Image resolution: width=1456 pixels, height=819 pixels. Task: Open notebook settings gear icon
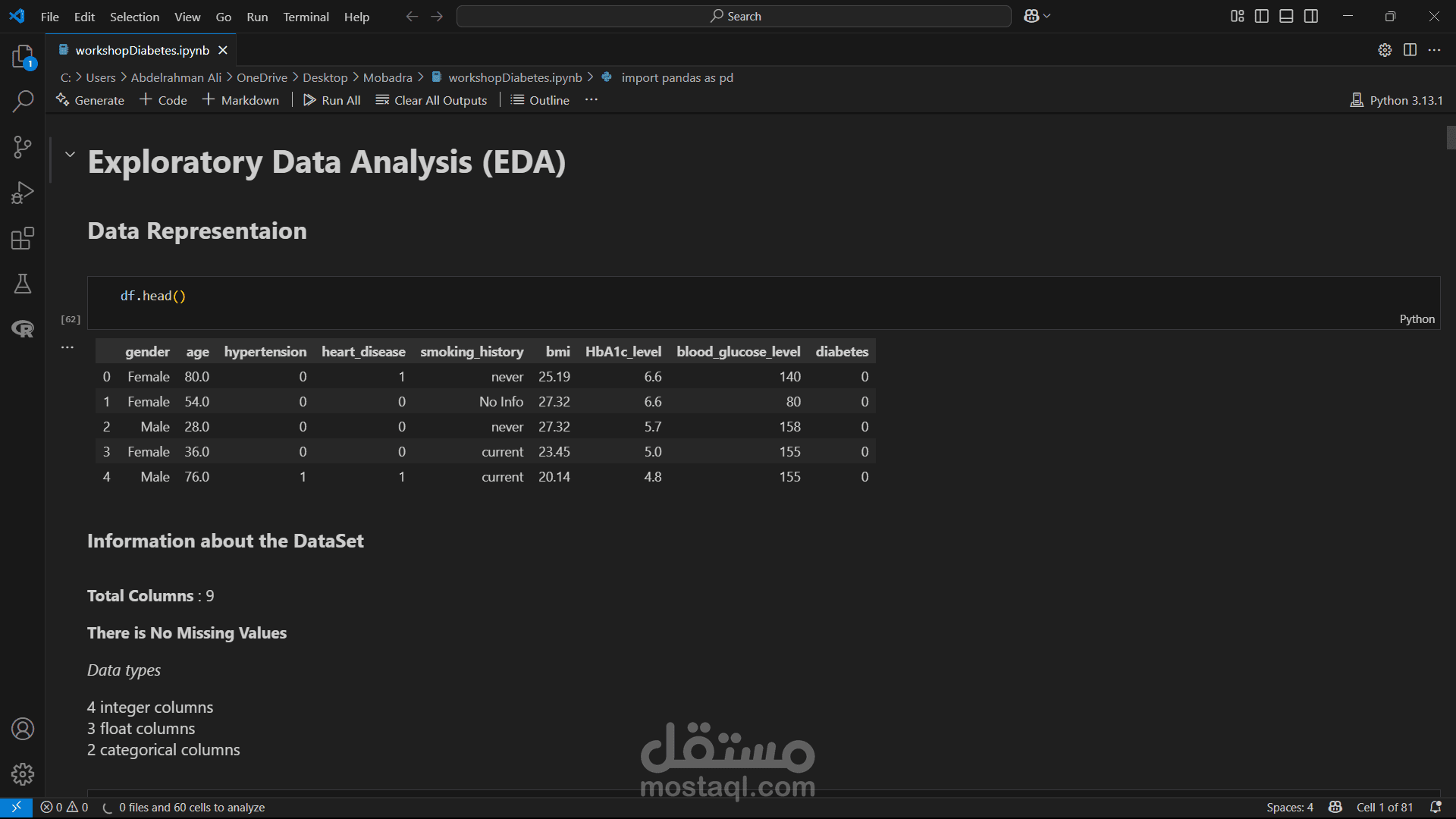(x=1385, y=50)
